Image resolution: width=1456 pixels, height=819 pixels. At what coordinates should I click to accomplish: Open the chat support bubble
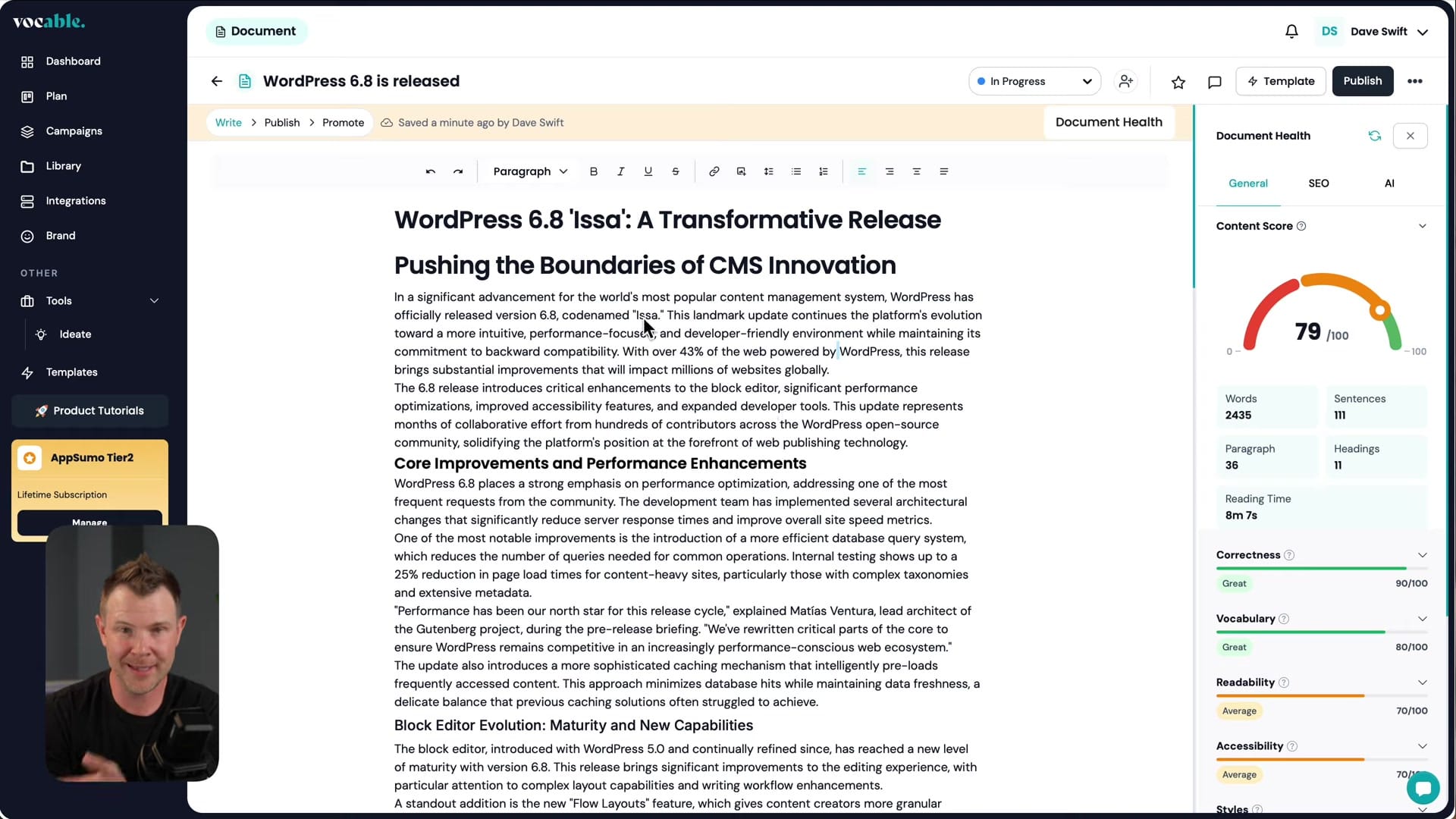pyautogui.click(x=1423, y=788)
